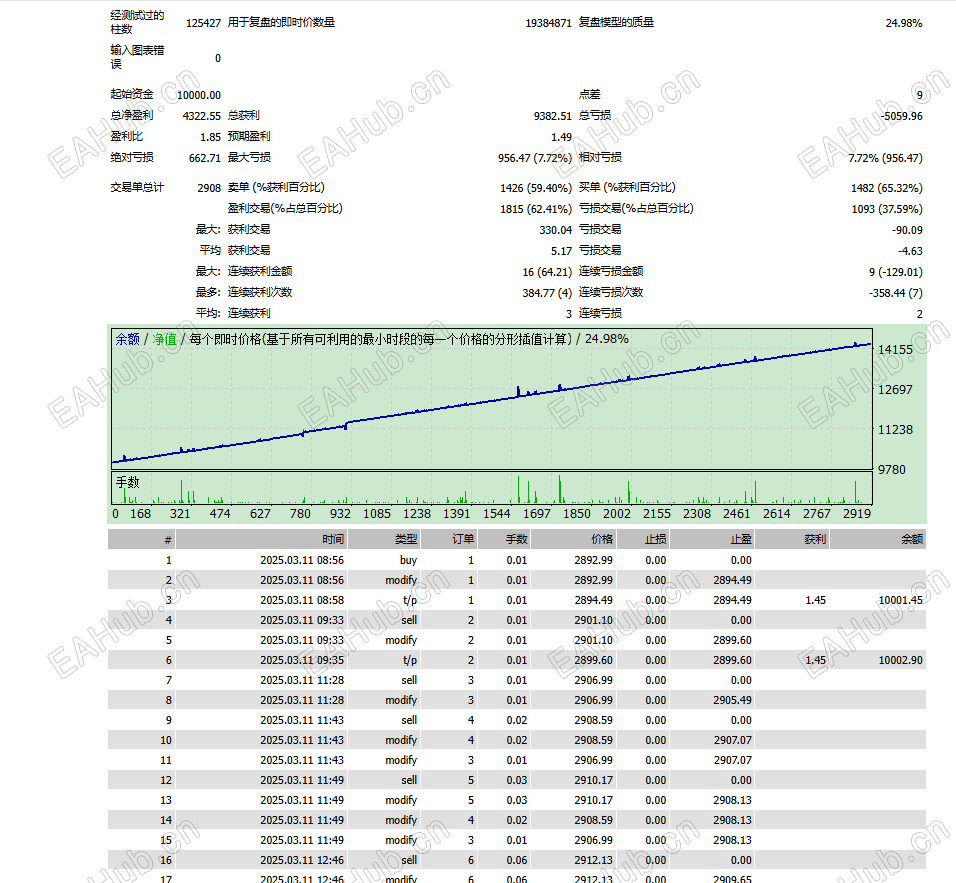This screenshot has width=956, height=883.
Task: Click the 止盈 column header
Action: 741,539
